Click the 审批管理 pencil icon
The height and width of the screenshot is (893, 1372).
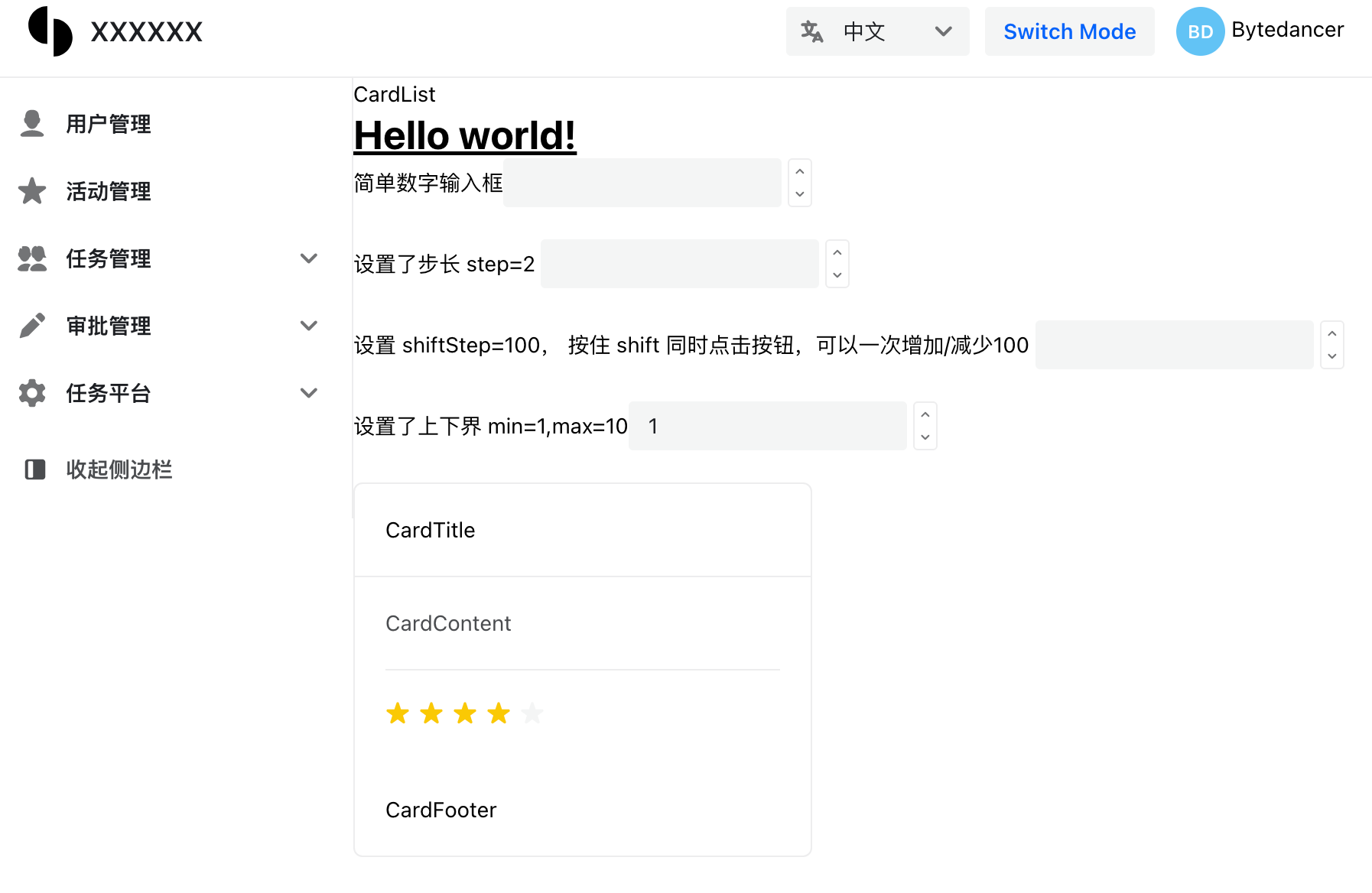pyautogui.click(x=31, y=326)
